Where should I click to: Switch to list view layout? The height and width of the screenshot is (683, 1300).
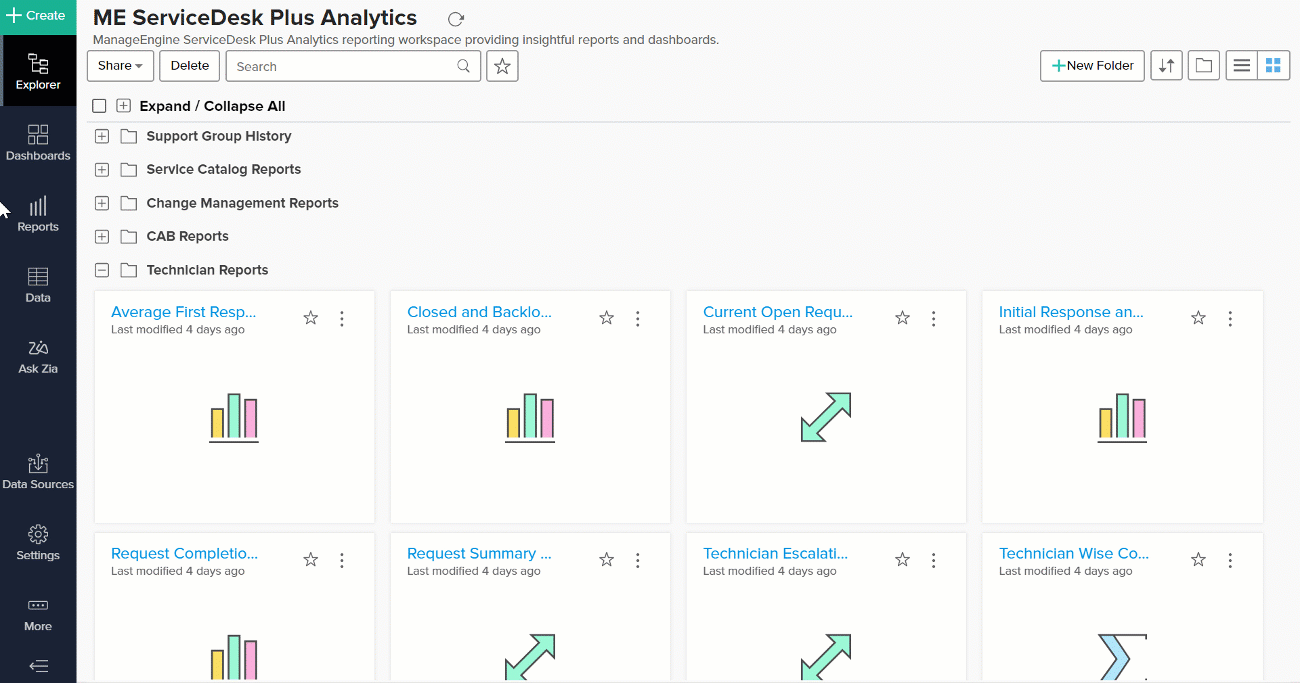[x=1241, y=66]
